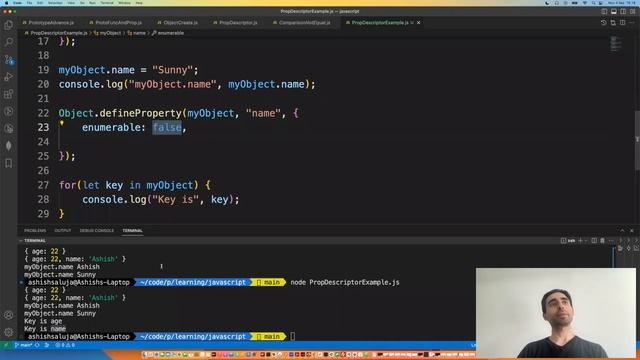Click 'Key is name' terminal output line
Viewport: 640px width, 360px height.
click(x=45, y=329)
